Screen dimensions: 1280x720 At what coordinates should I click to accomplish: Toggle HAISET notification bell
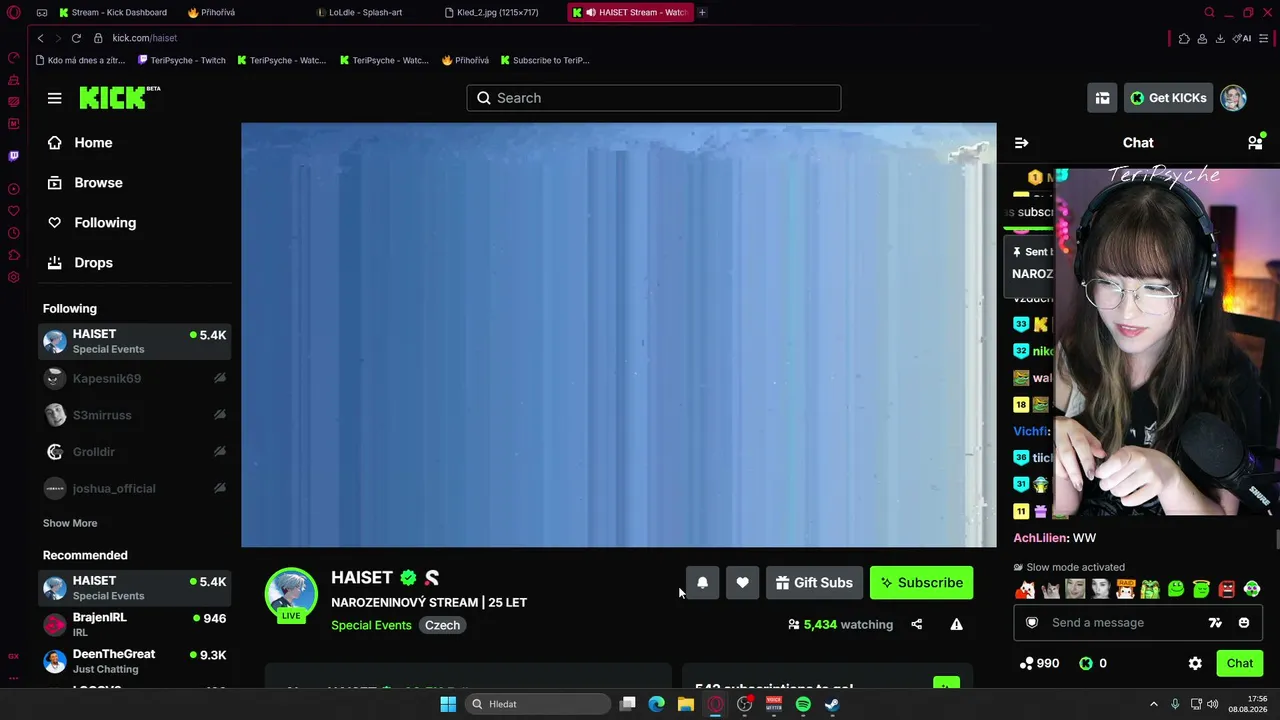pos(702,583)
